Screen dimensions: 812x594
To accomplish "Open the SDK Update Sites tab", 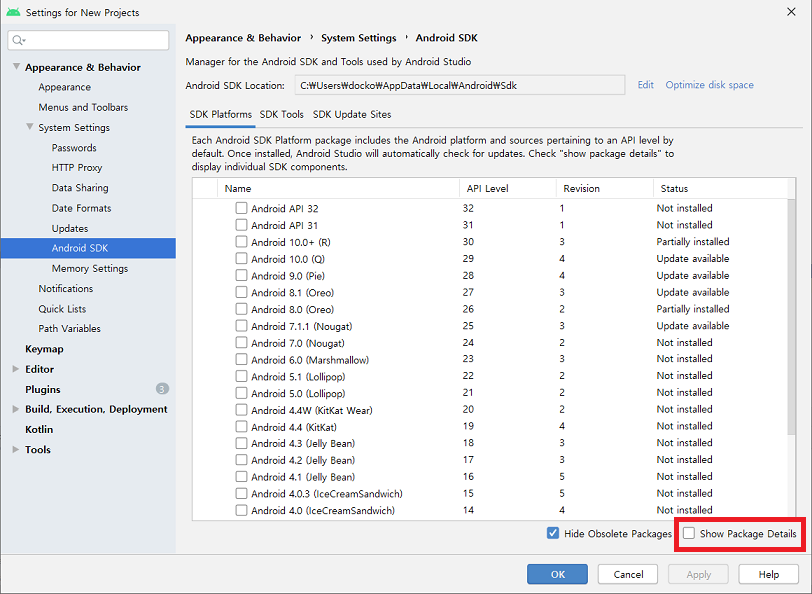I will [352, 114].
